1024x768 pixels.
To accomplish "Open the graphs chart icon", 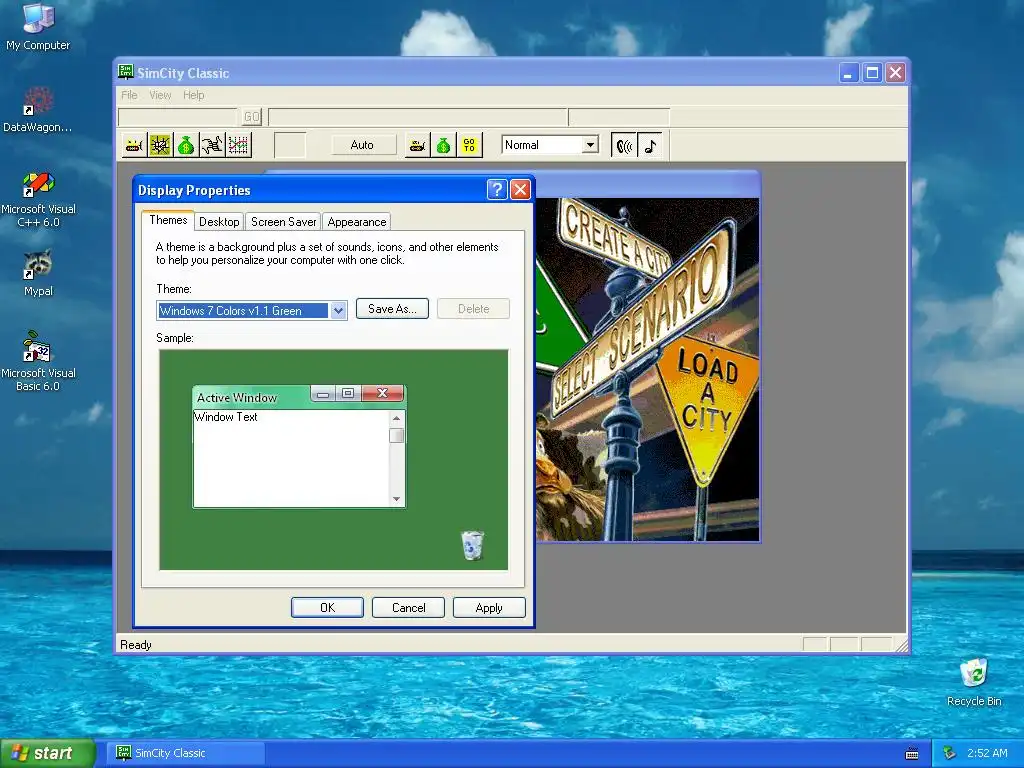I will click(238, 145).
